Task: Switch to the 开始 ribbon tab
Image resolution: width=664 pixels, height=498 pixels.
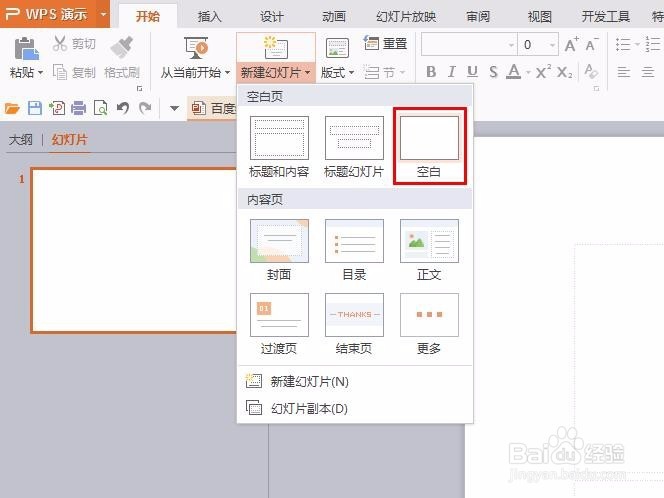Action: (148, 17)
